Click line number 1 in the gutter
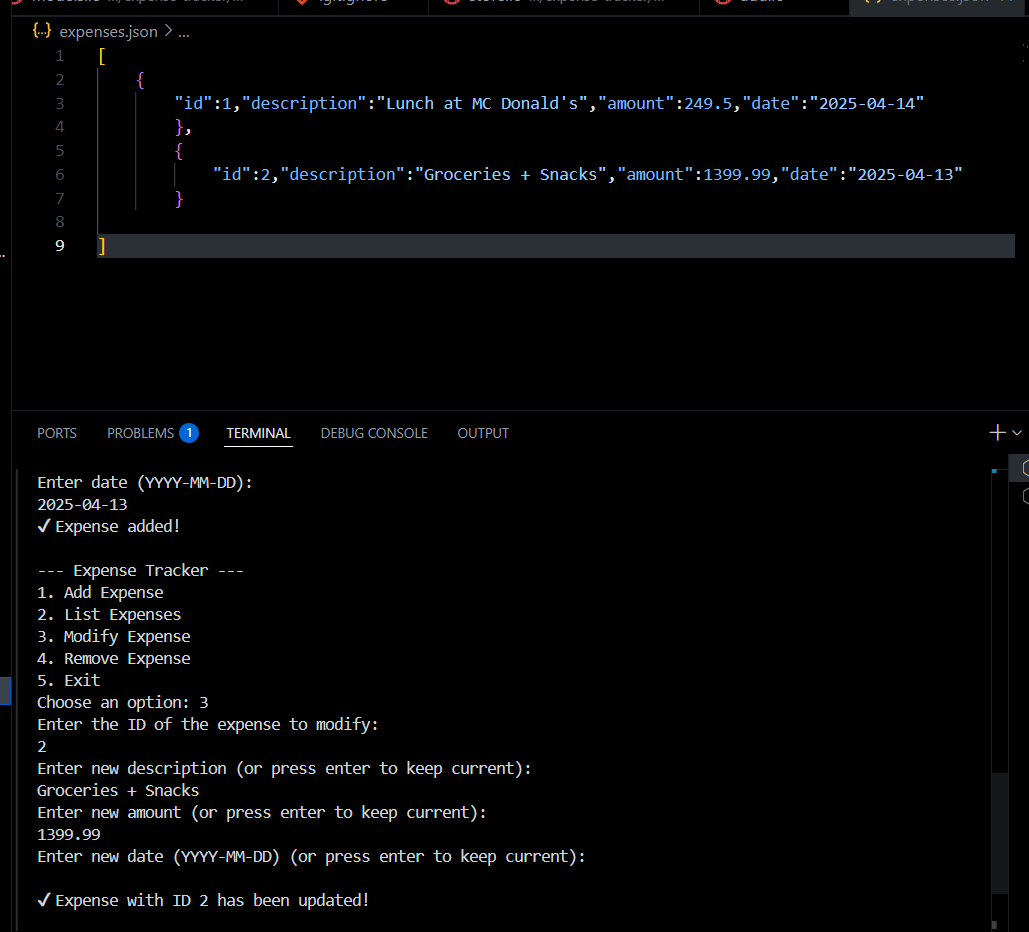1029x932 pixels. pyautogui.click(x=60, y=56)
